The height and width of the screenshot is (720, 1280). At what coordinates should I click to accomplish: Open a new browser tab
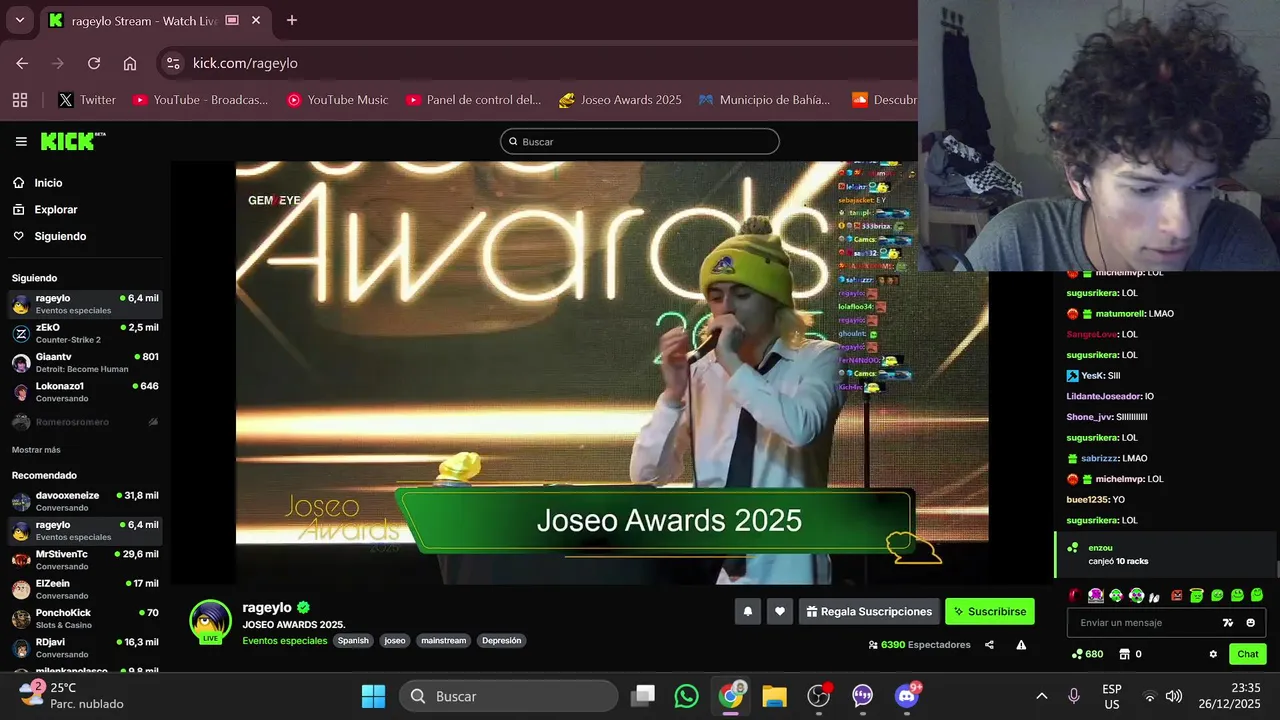pyautogui.click(x=292, y=20)
